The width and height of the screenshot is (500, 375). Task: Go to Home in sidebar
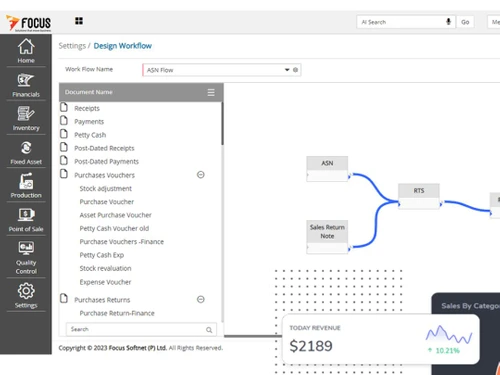26,51
